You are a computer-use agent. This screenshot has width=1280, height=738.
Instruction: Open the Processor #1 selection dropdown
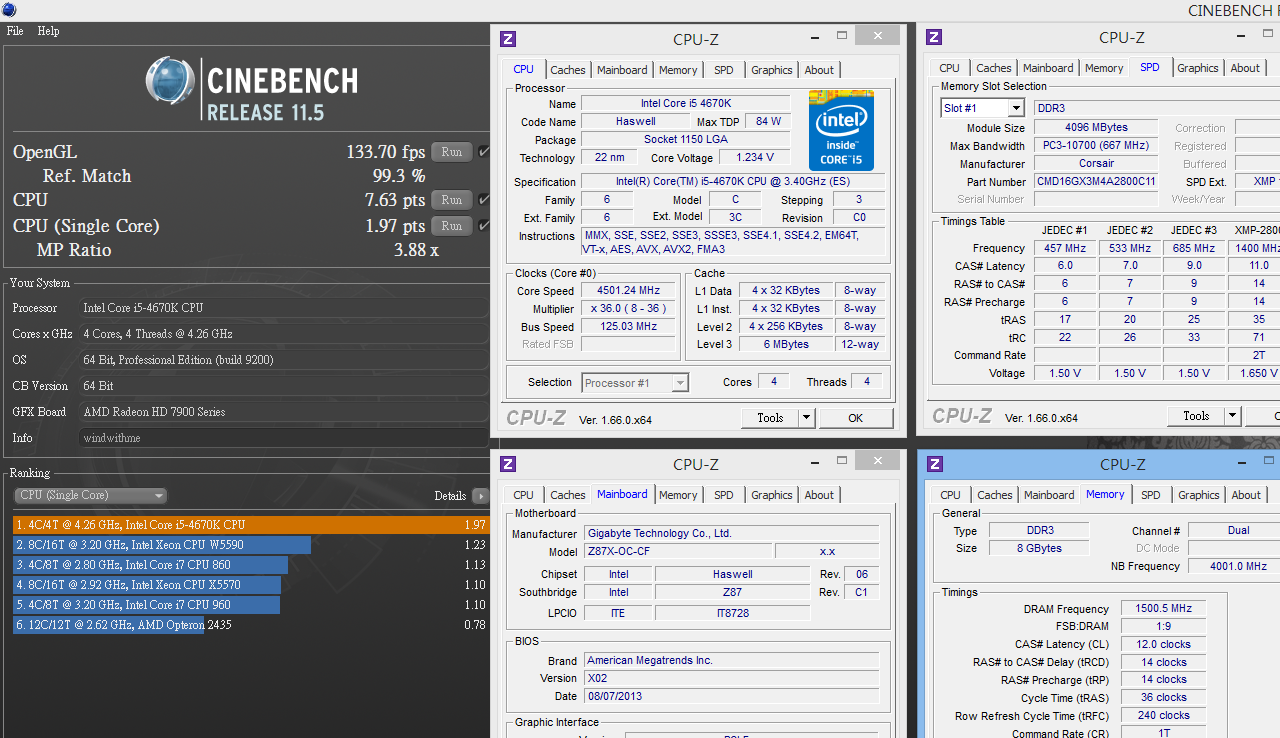coord(634,383)
